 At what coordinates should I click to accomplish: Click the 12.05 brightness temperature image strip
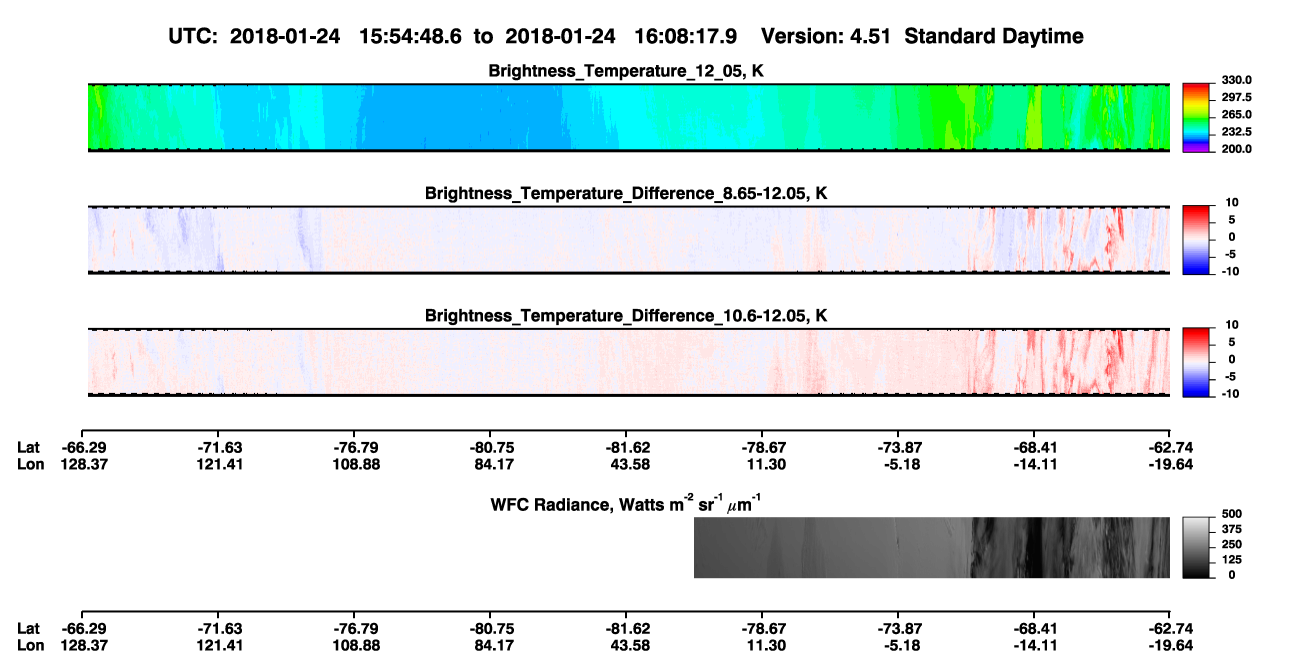pos(629,118)
